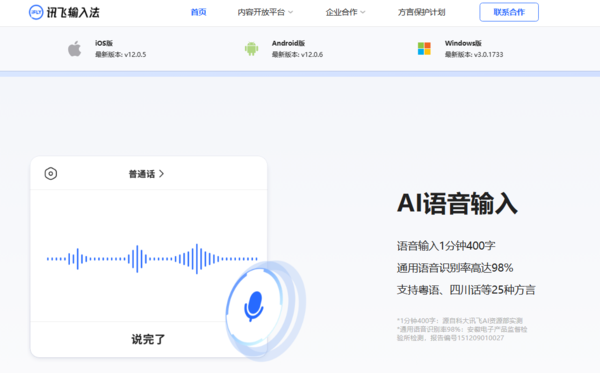Select the Android version text v12.0.6
600x373 pixels.
(312, 55)
